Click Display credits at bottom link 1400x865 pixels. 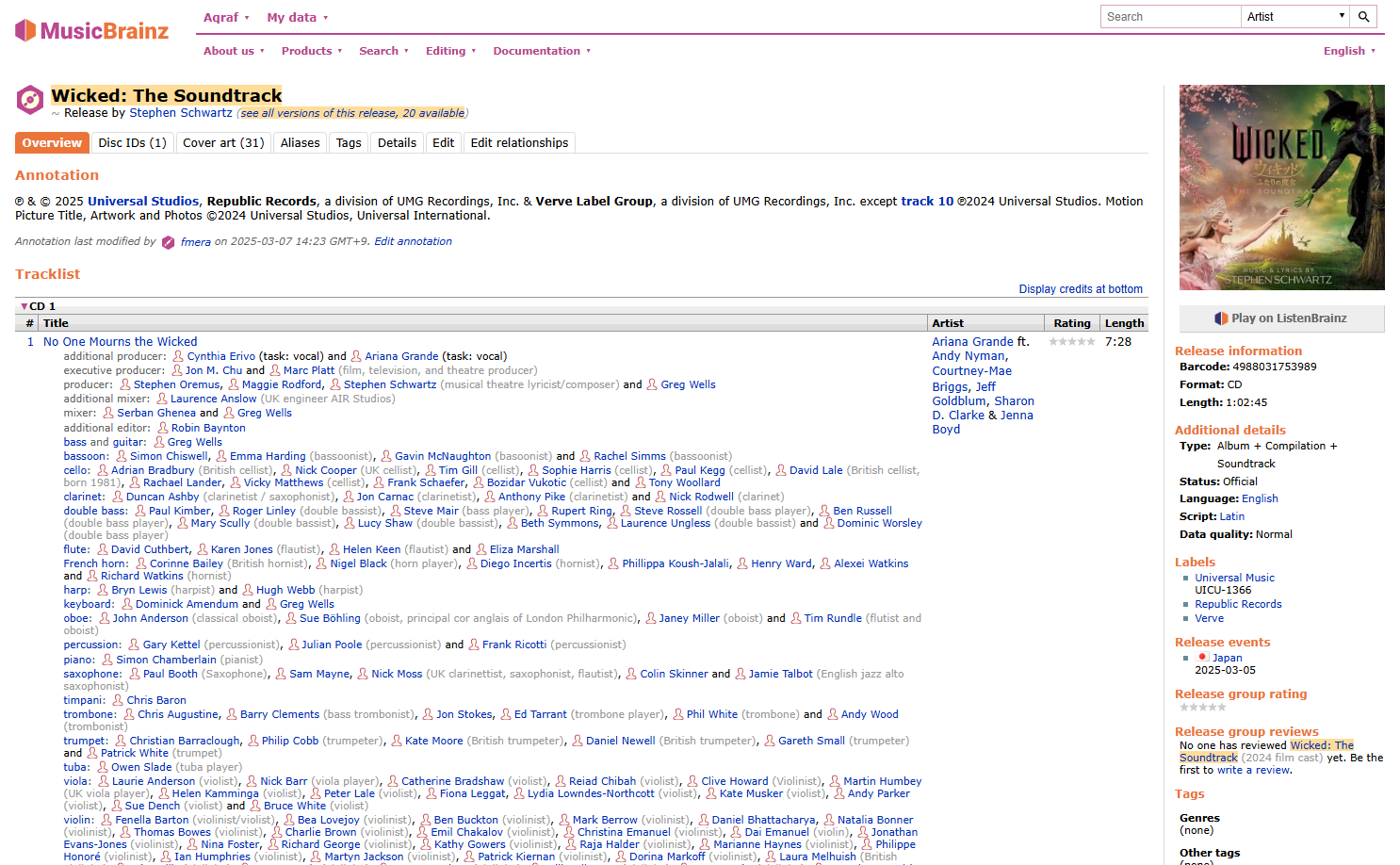[x=1080, y=289]
